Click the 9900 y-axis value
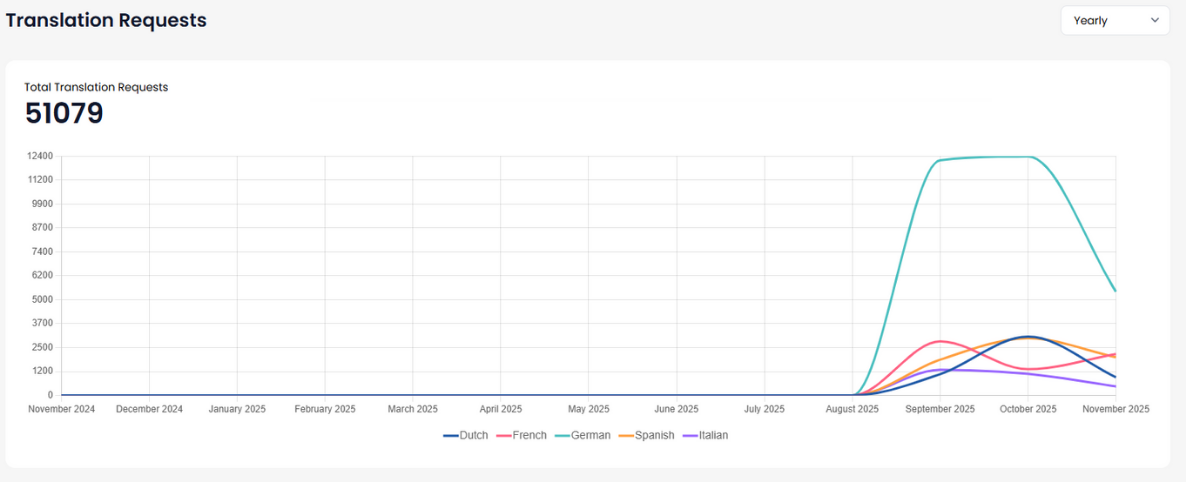 42,204
